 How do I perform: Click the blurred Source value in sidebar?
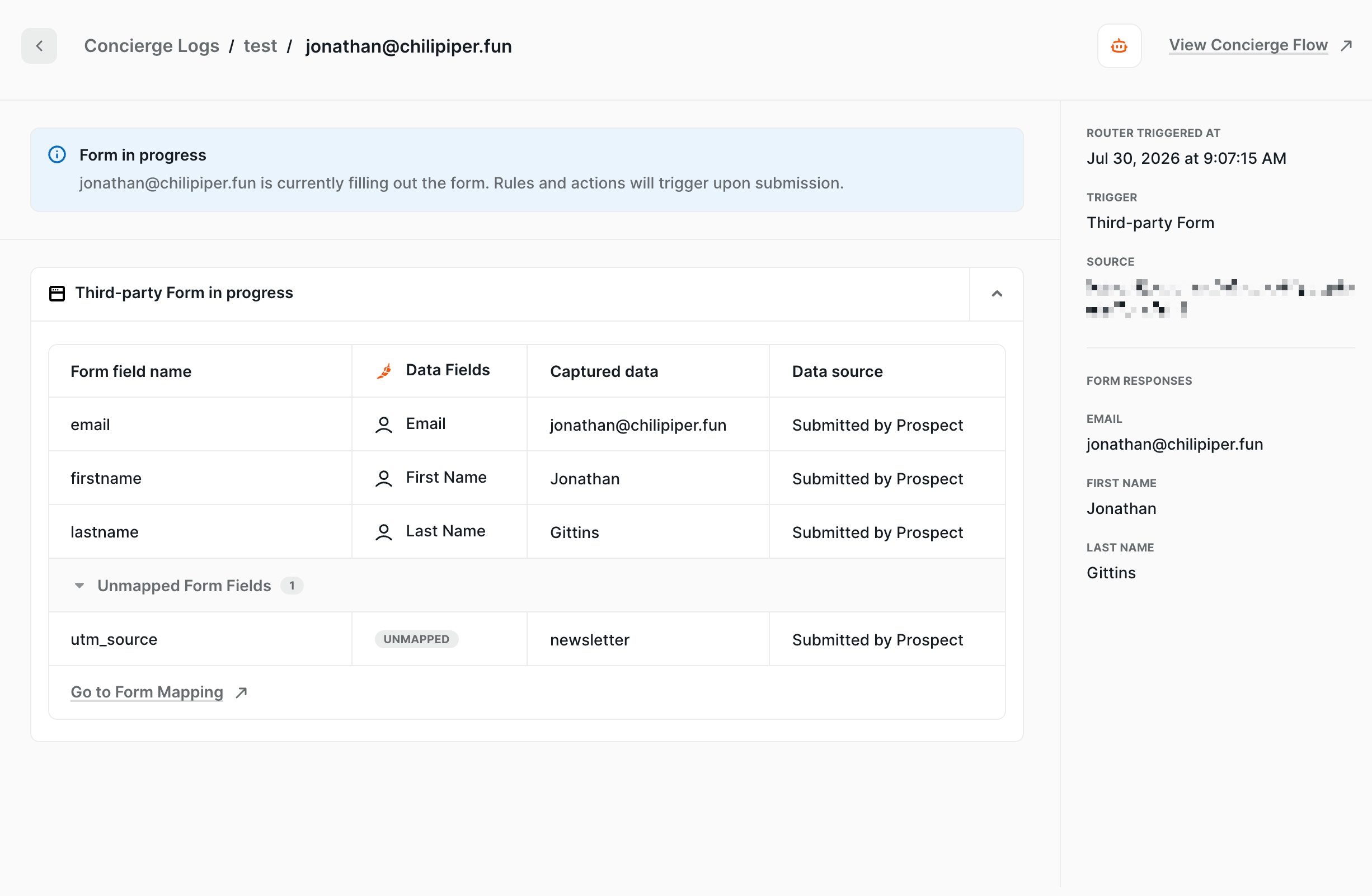click(x=1220, y=299)
